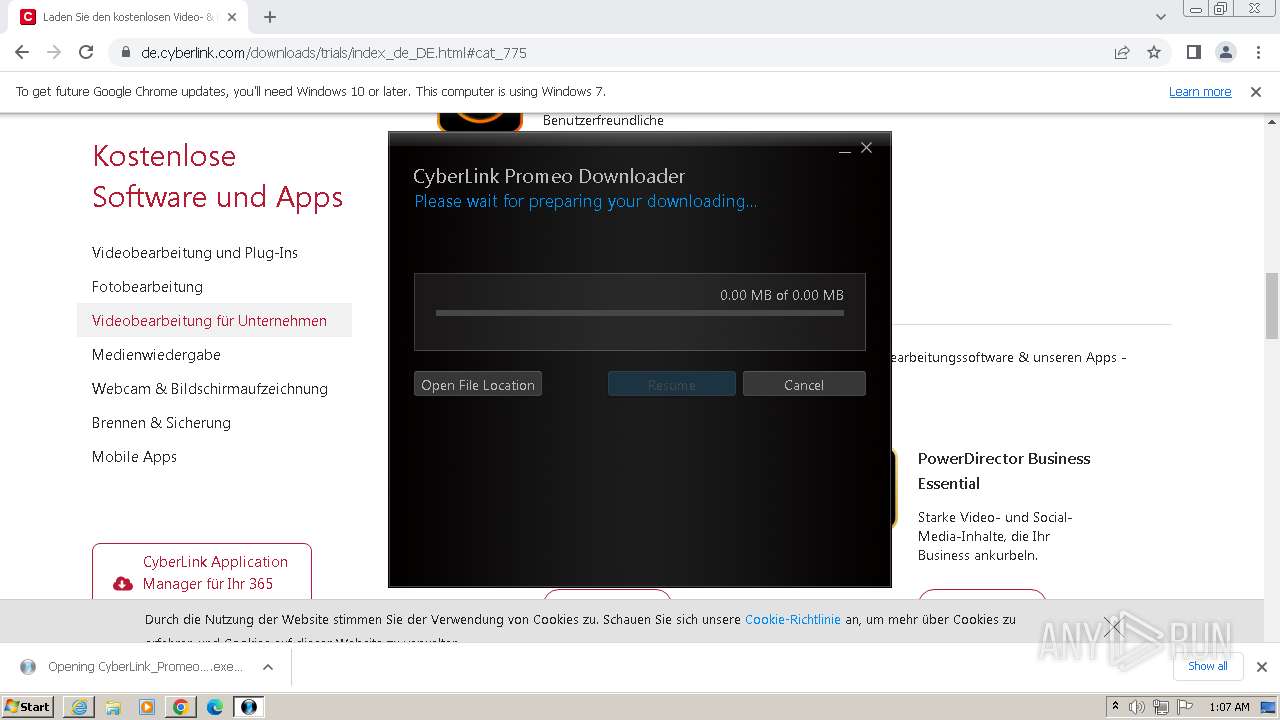This screenshot has height=720, width=1280.
Task: Click the download progress bar
Action: coord(640,313)
